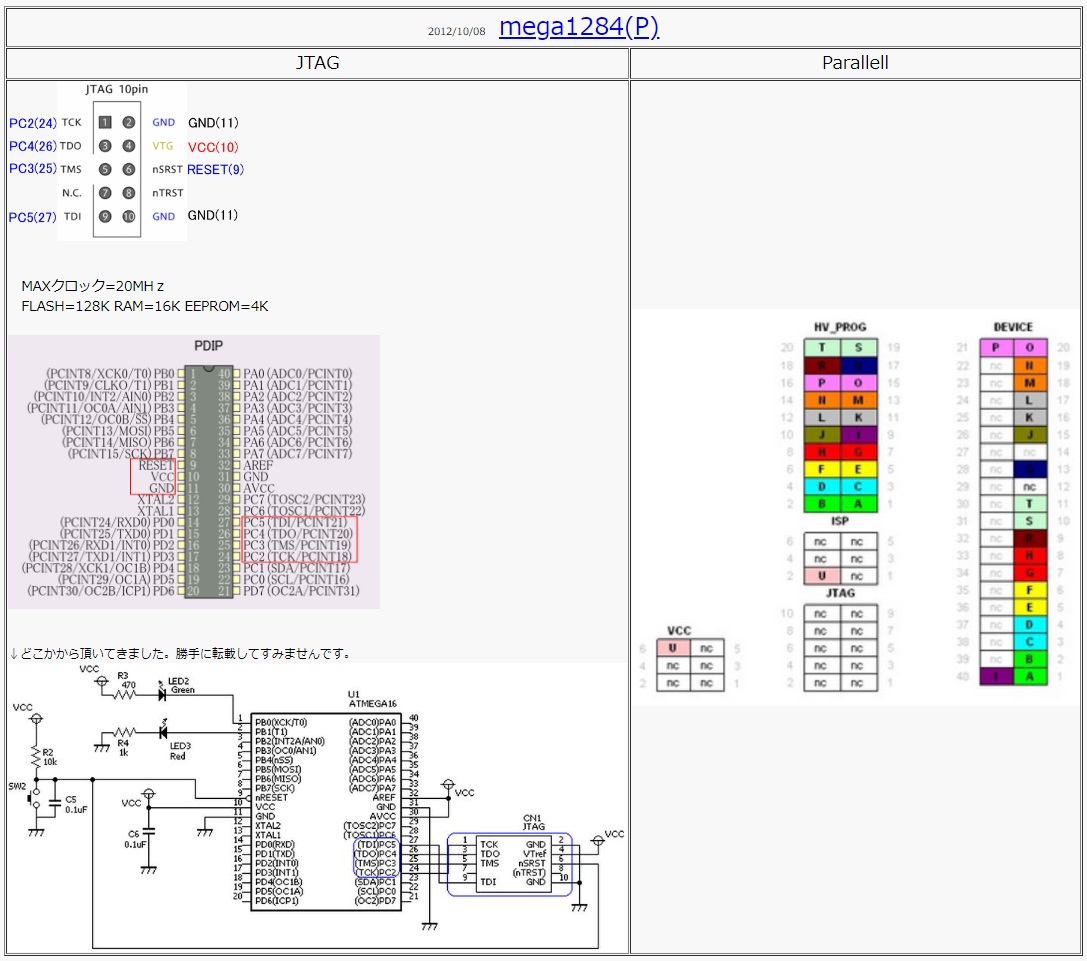The height and width of the screenshot is (961, 1087).
Task: Click pin 8 circle beside nTRST label
Action: (x=129, y=193)
